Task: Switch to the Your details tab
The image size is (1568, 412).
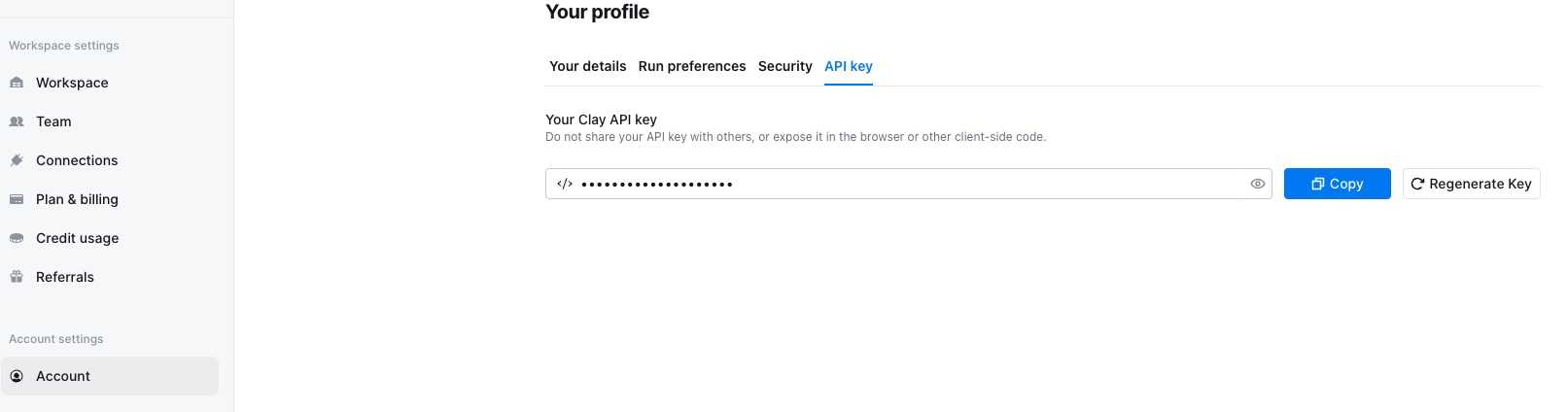Action: point(588,66)
